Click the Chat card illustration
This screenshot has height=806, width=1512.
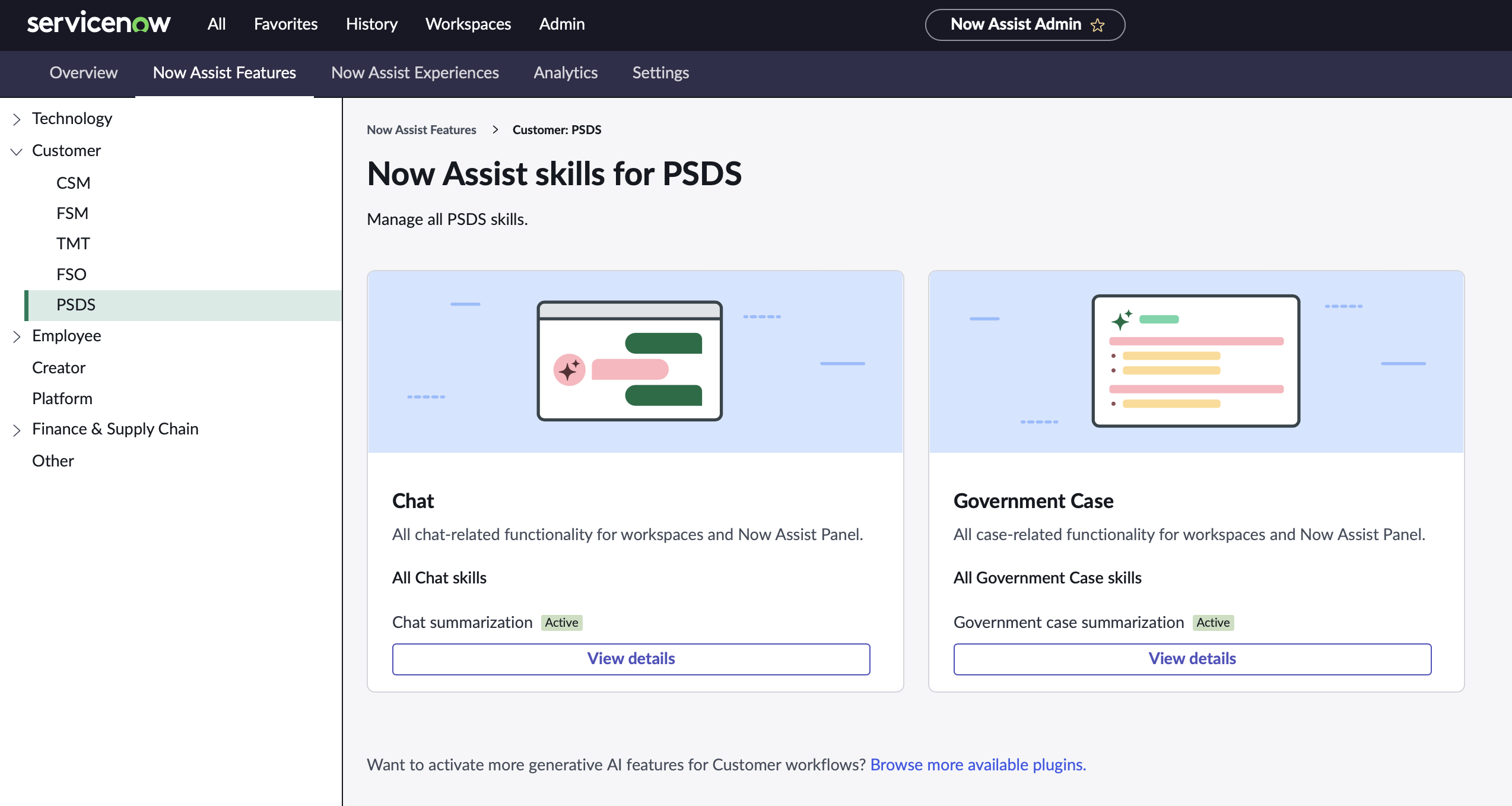pos(635,362)
